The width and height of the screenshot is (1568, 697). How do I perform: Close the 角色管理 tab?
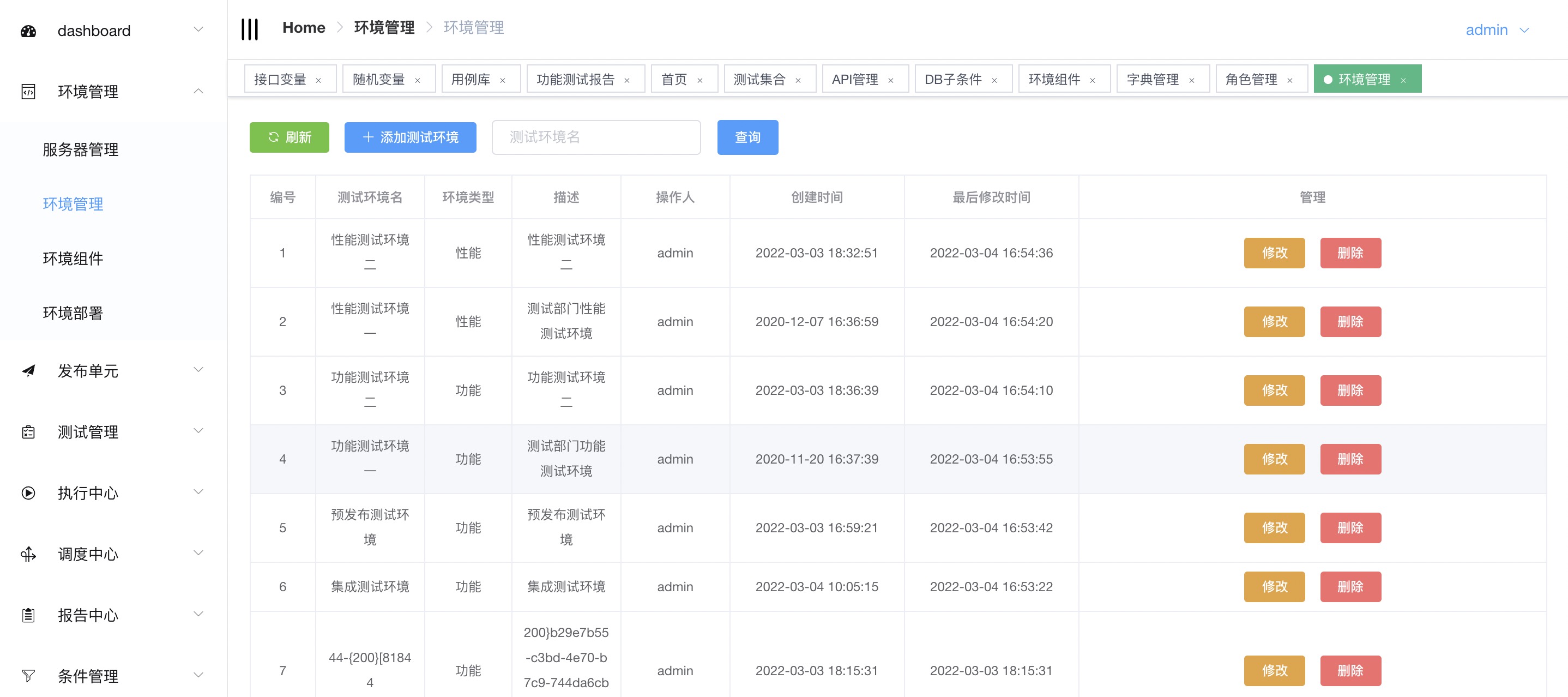(x=1290, y=80)
